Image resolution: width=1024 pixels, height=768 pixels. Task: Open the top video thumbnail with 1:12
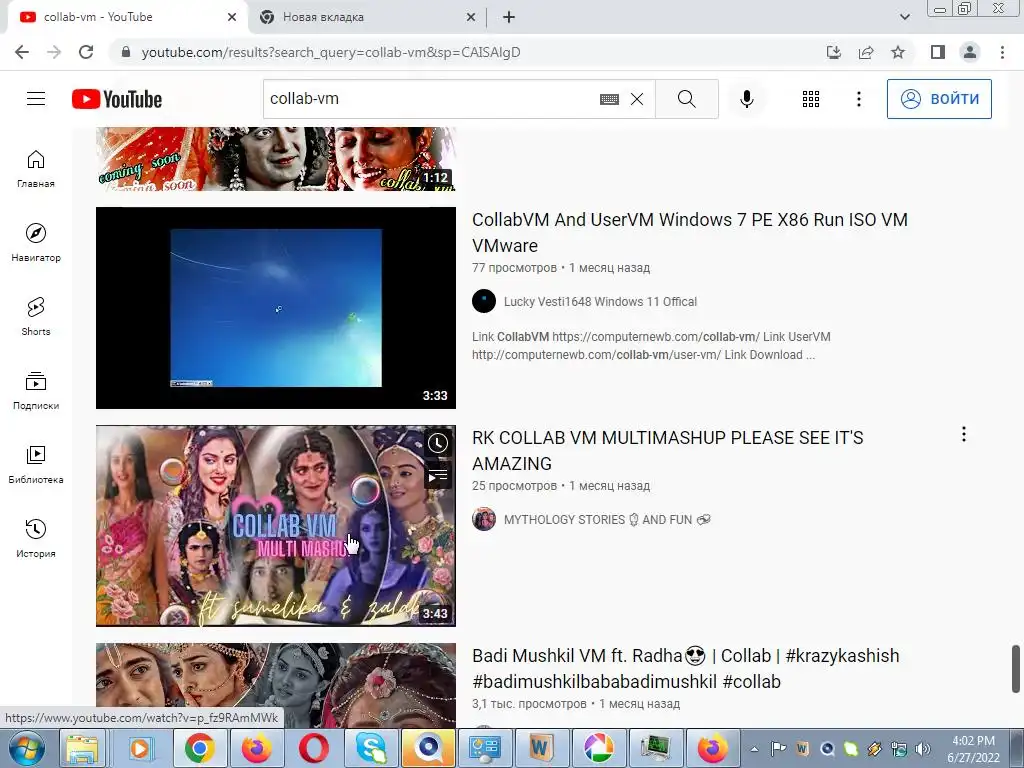point(276,159)
